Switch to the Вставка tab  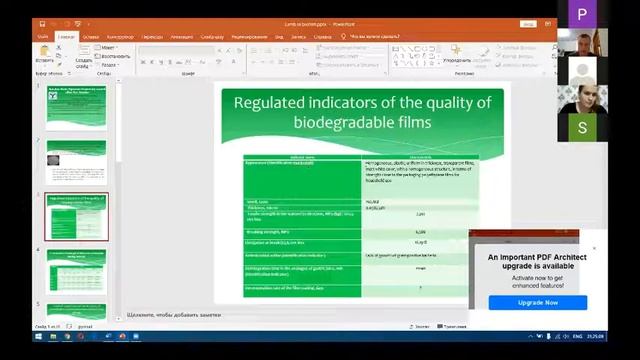tap(91, 37)
